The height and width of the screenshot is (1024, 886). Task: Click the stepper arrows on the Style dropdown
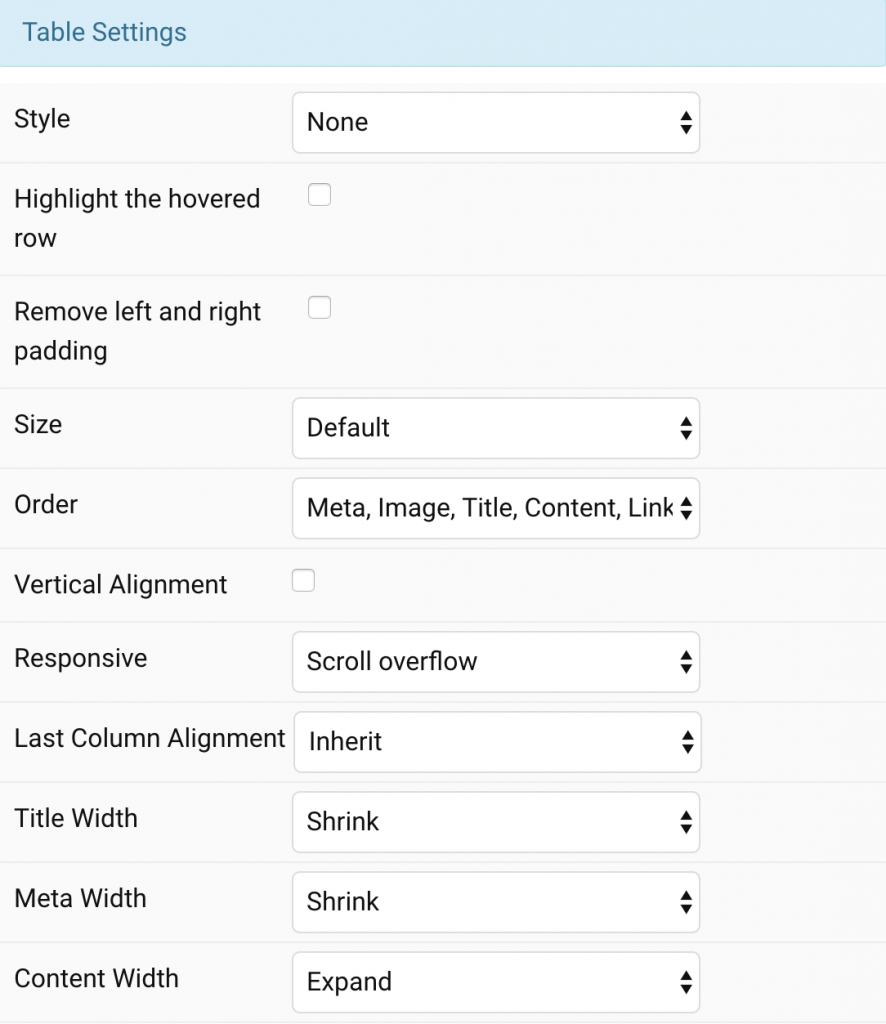[x=686, y=122]
